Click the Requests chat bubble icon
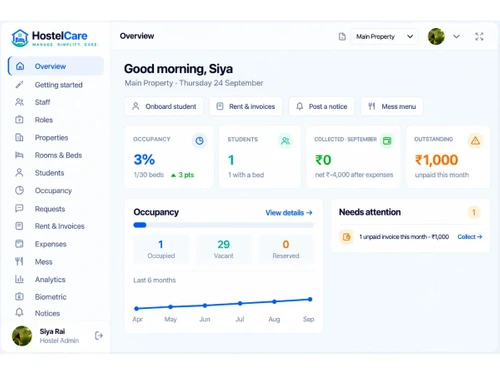Image resolution: width=500 pixels, height=375 pixels. 19,209
